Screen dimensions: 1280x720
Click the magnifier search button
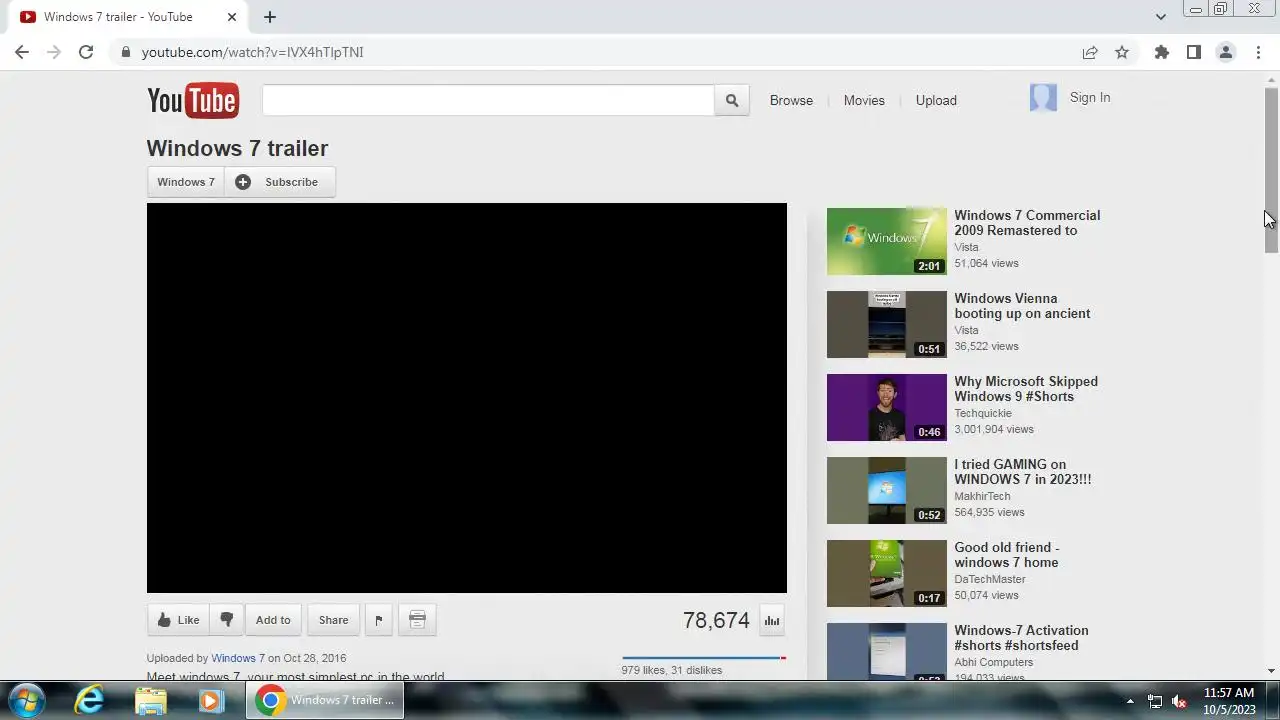(x=732, y=100)
